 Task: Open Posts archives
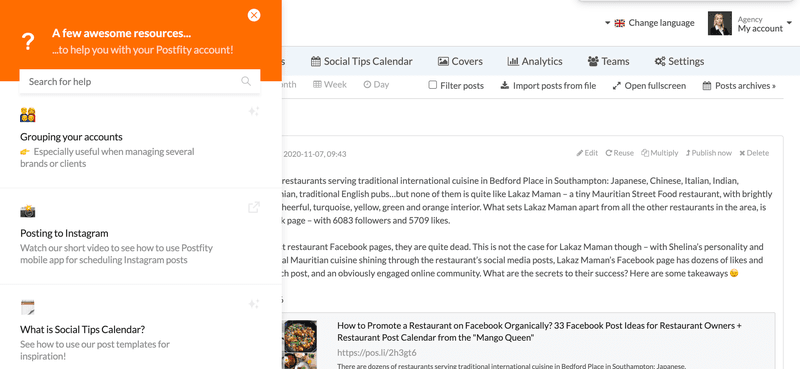click(739, 86)
